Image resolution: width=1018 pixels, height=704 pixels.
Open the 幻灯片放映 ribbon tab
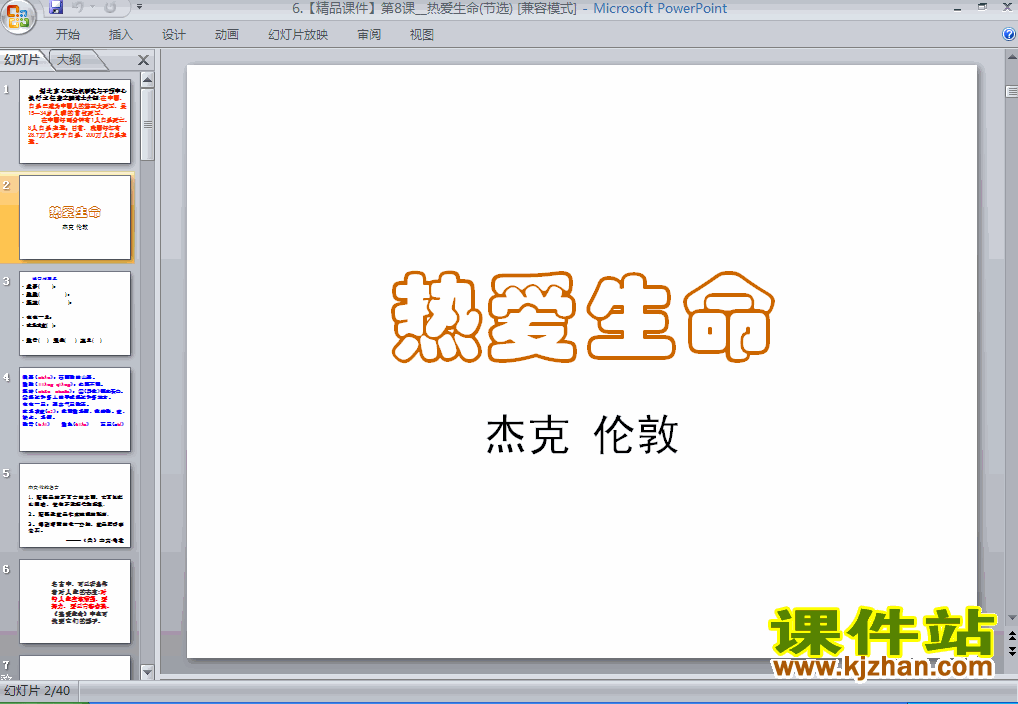click(298, 34)
